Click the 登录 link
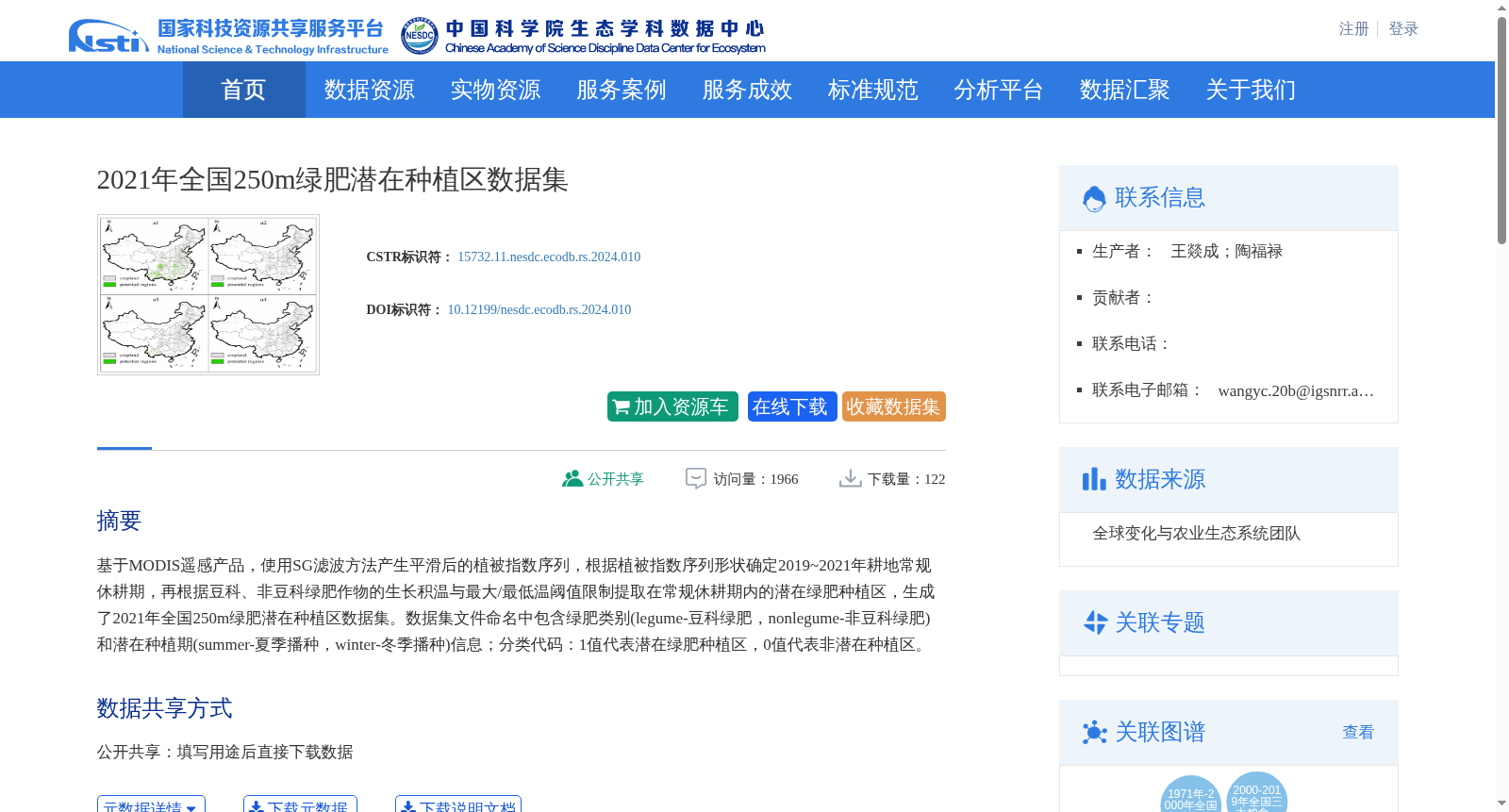Screen dimensions: 1509x812 pyautogui.click(x=1403, y=29)
